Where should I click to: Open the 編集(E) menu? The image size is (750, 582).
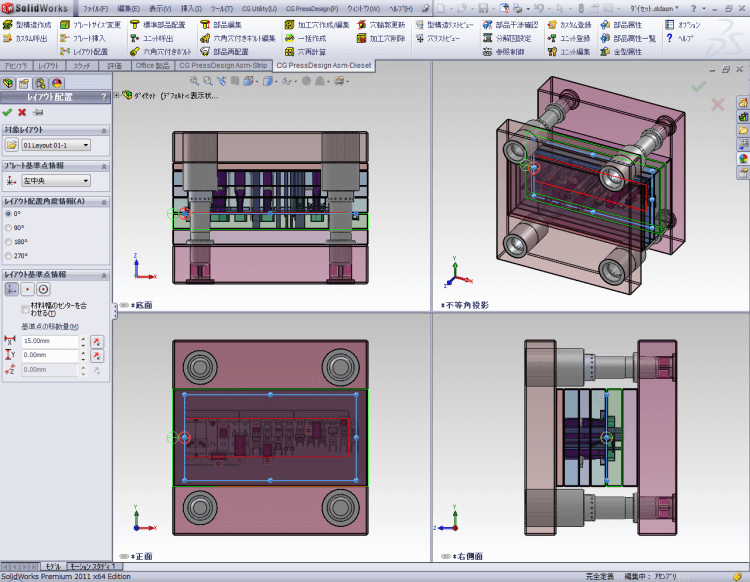click(128, 8)
